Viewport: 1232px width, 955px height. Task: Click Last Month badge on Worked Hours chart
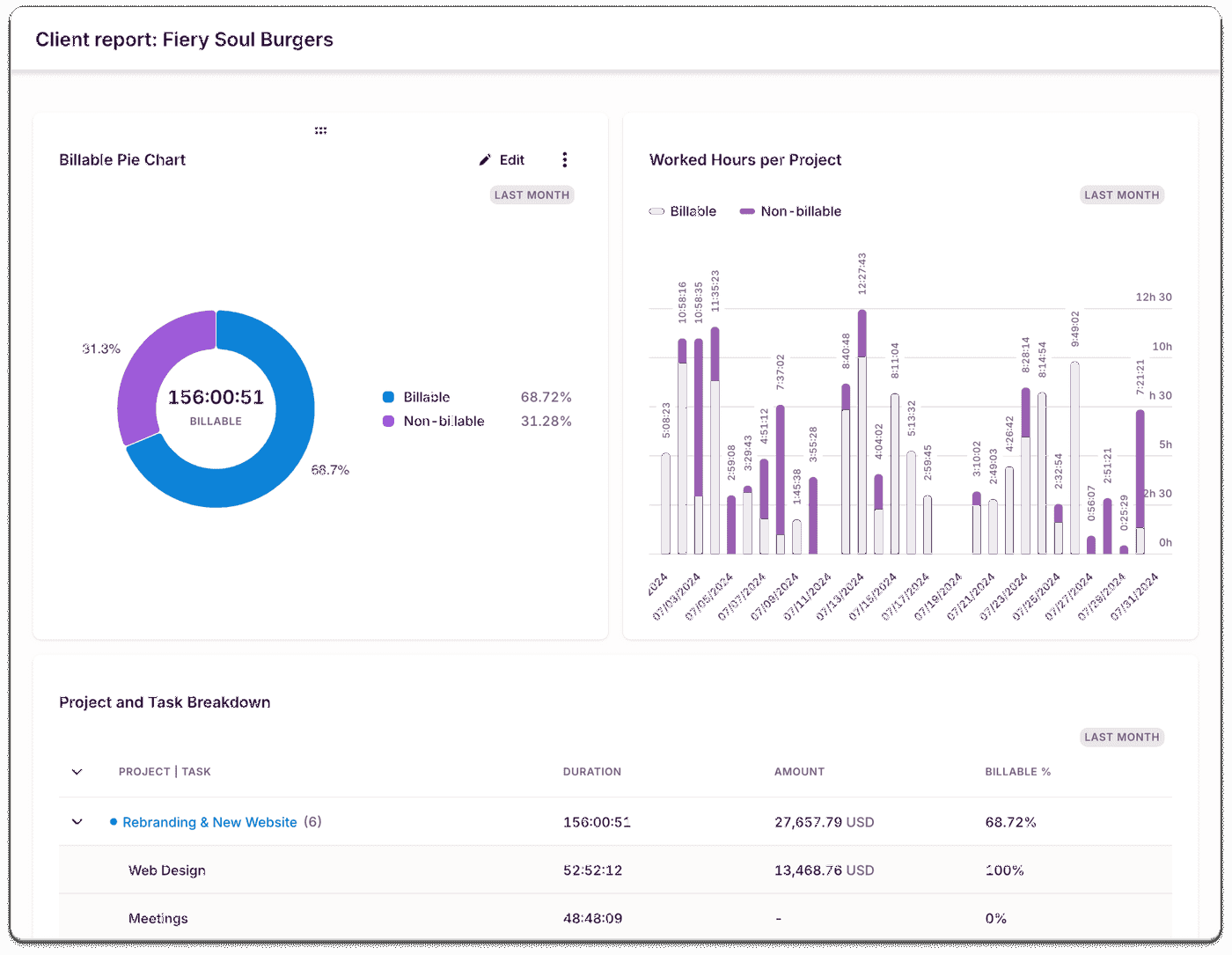[1121, 195]
